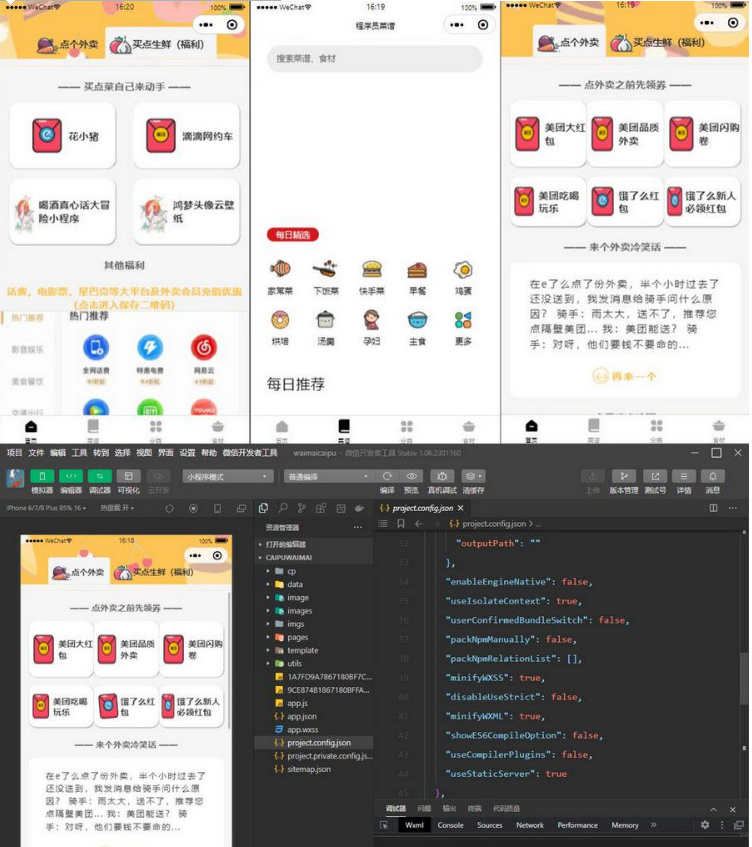Open the 小程序模式 mode dropdown

click(x=227, y=477)
